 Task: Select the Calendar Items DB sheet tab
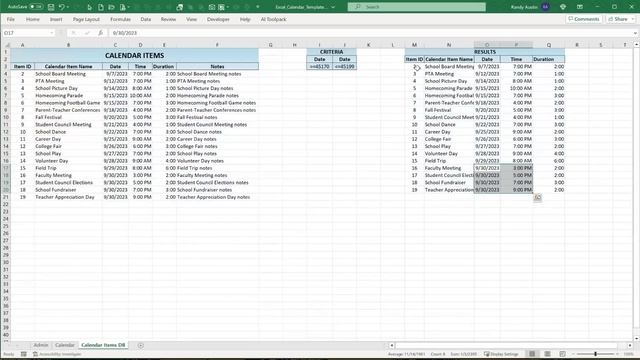tap(103, 345)
